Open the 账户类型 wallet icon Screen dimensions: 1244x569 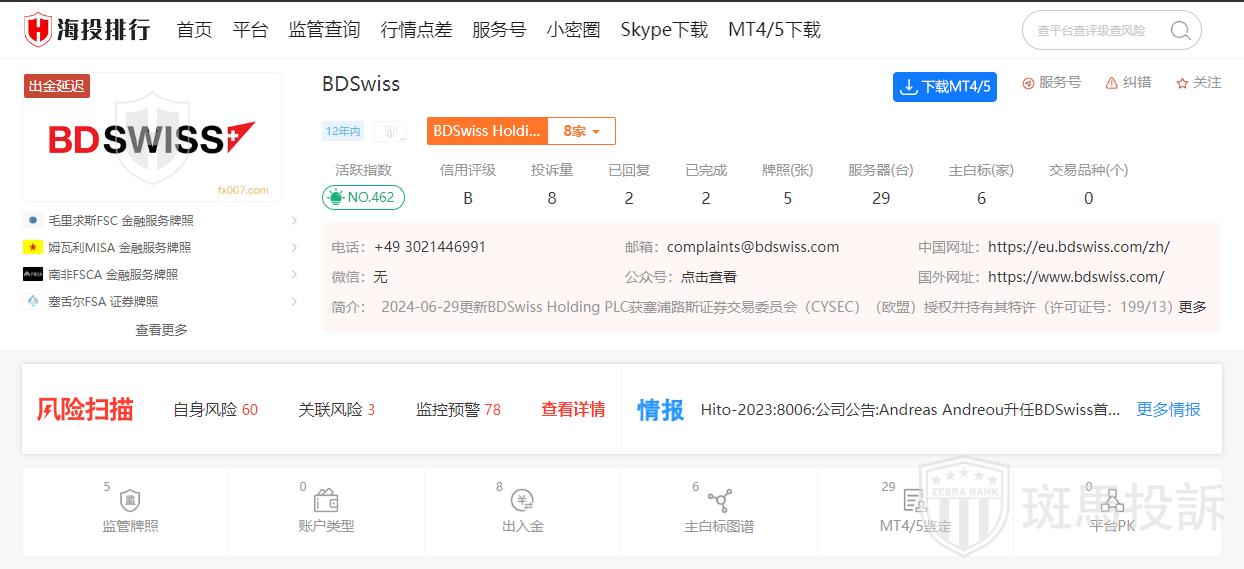coord(326,501)
